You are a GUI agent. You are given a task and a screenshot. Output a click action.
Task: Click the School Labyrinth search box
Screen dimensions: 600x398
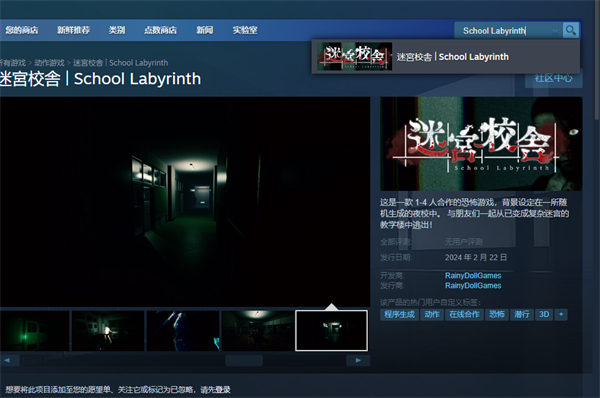click(505, 31)
